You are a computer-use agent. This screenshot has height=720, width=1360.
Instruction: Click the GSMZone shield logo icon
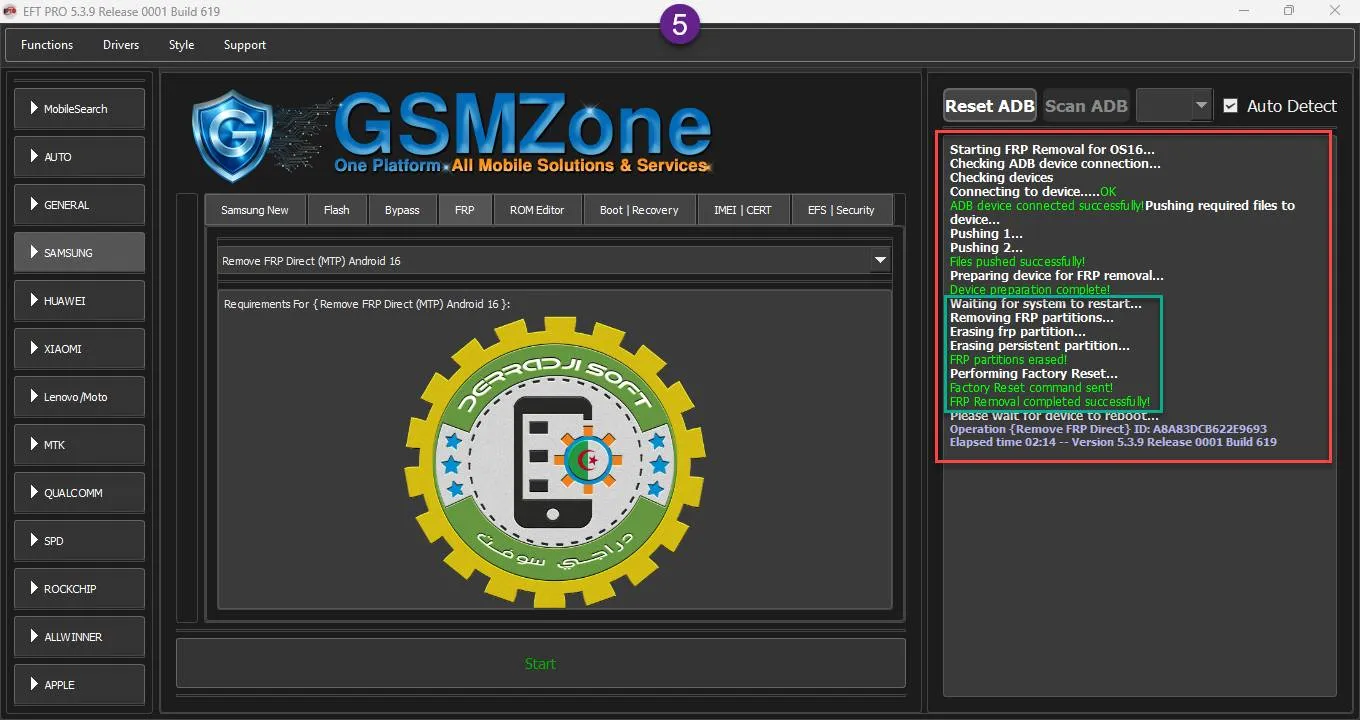232,135
